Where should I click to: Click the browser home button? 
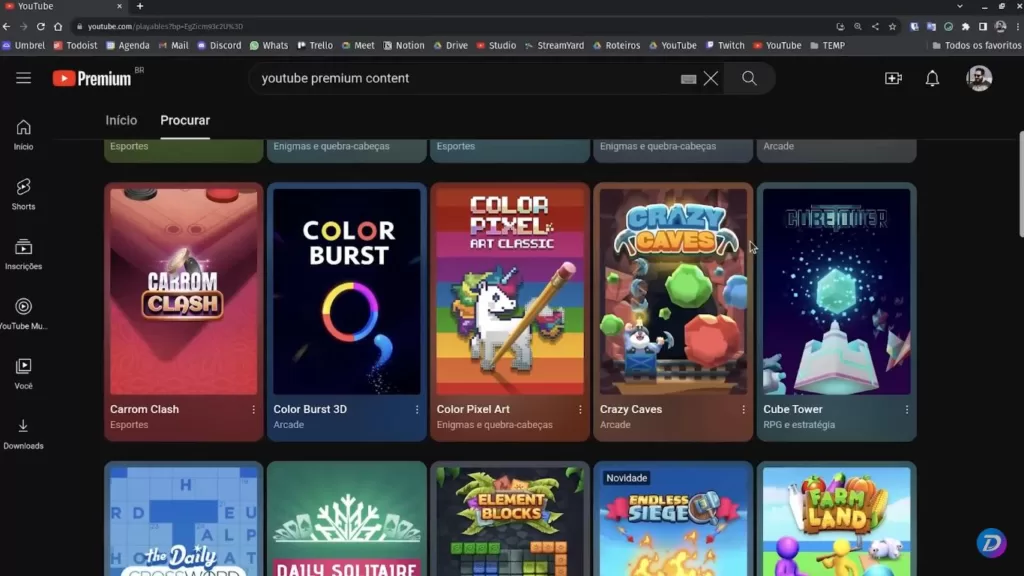[x=58, y=26]
